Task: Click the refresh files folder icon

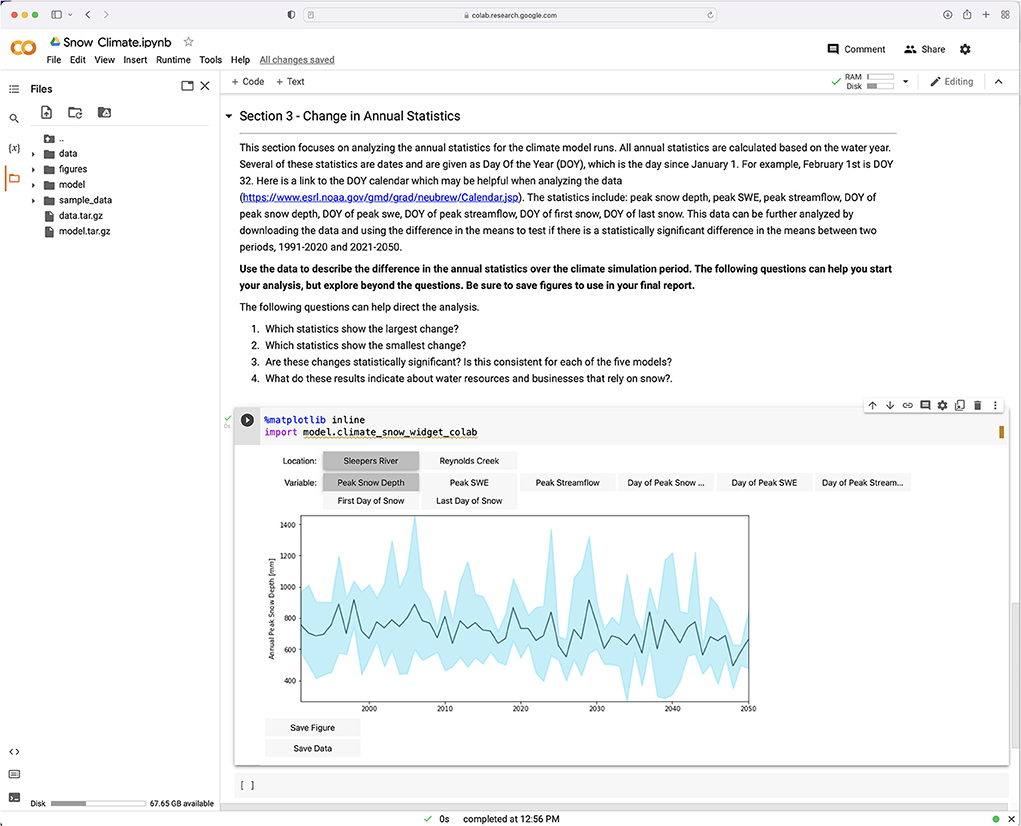Action: (x=76, y=113)
